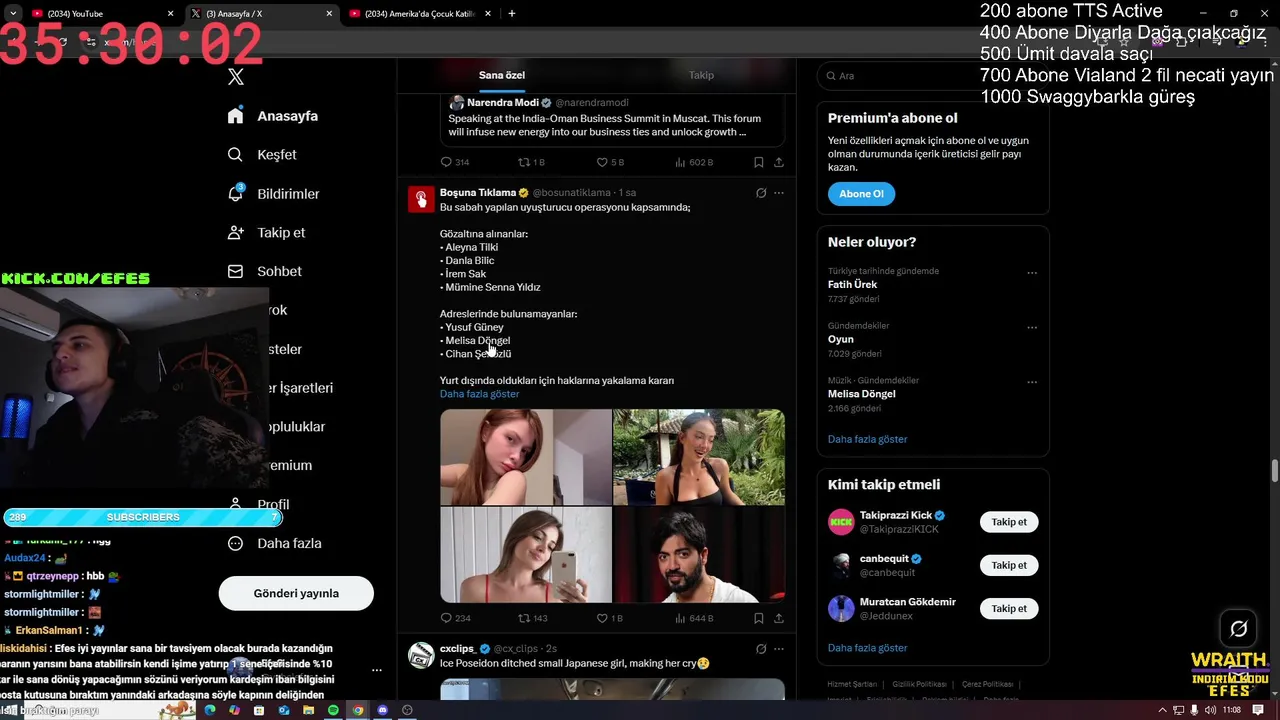Open top-right outdoor woman photo in post
This screenshot has width=1280, height=720.
pos(699,457)
